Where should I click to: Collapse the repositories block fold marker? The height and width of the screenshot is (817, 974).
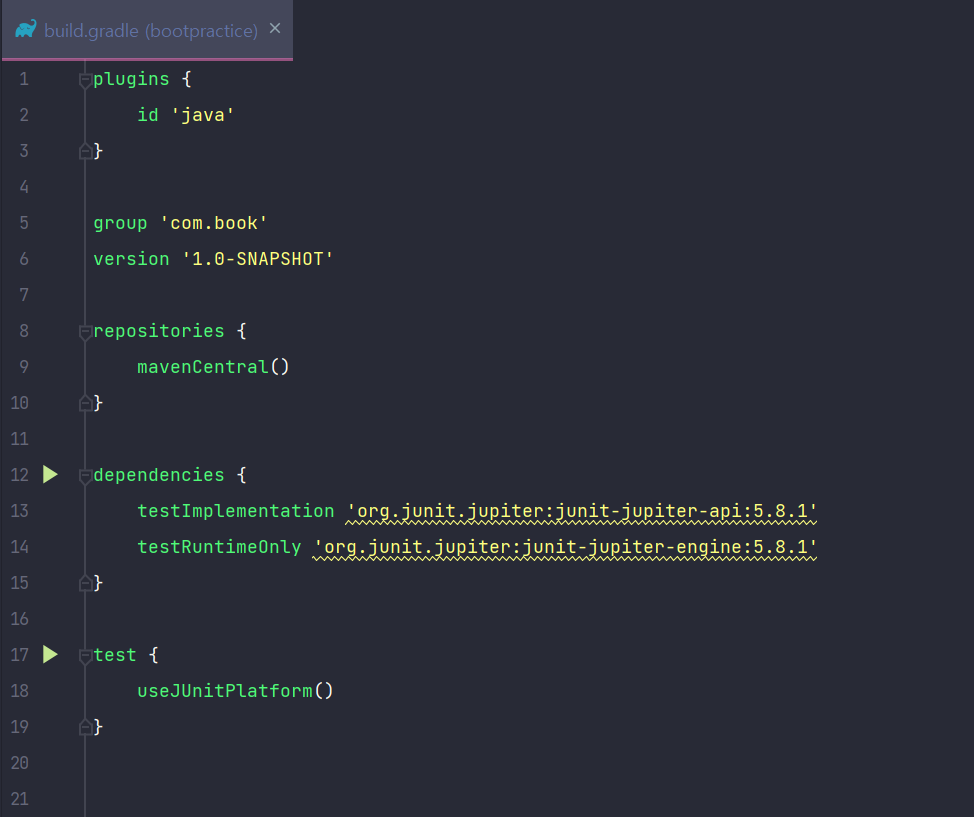86,332
